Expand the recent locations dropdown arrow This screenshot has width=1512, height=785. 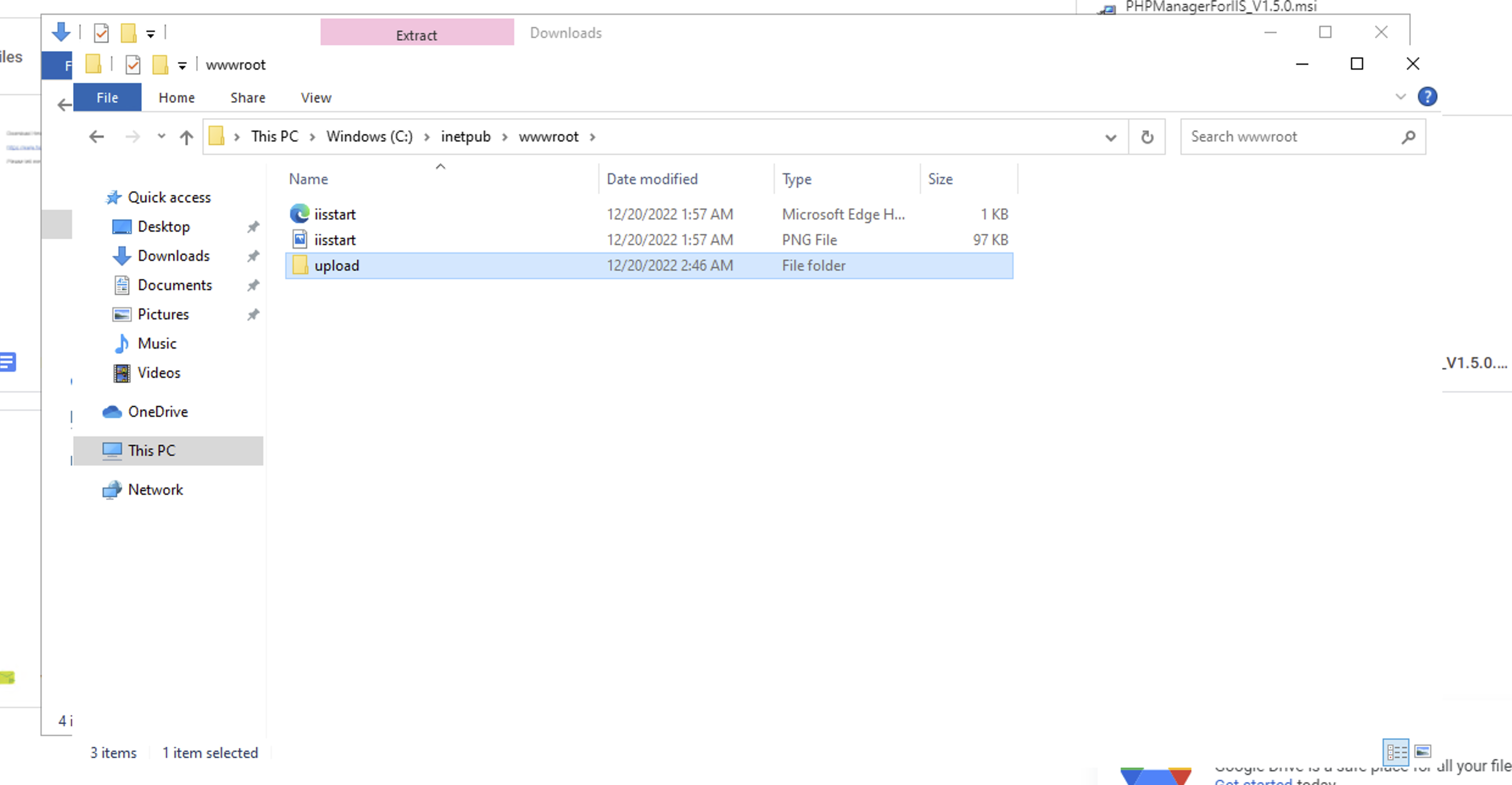[x=161, y=137]
